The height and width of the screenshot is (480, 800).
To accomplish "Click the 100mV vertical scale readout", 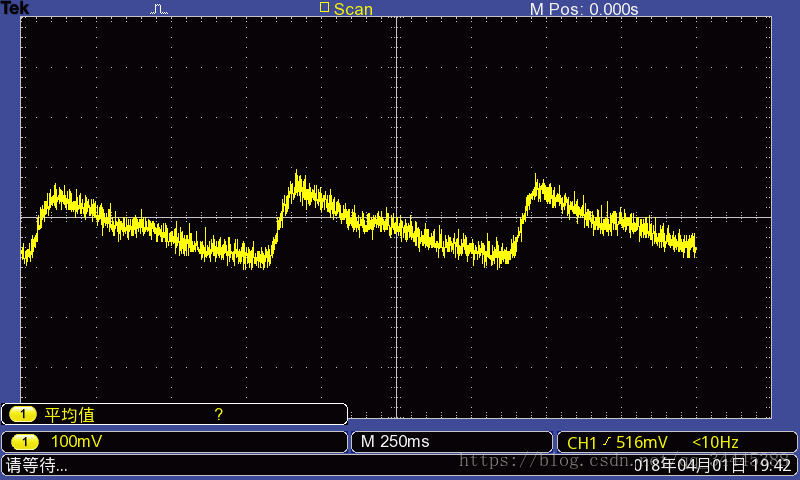I will point(77,441).
